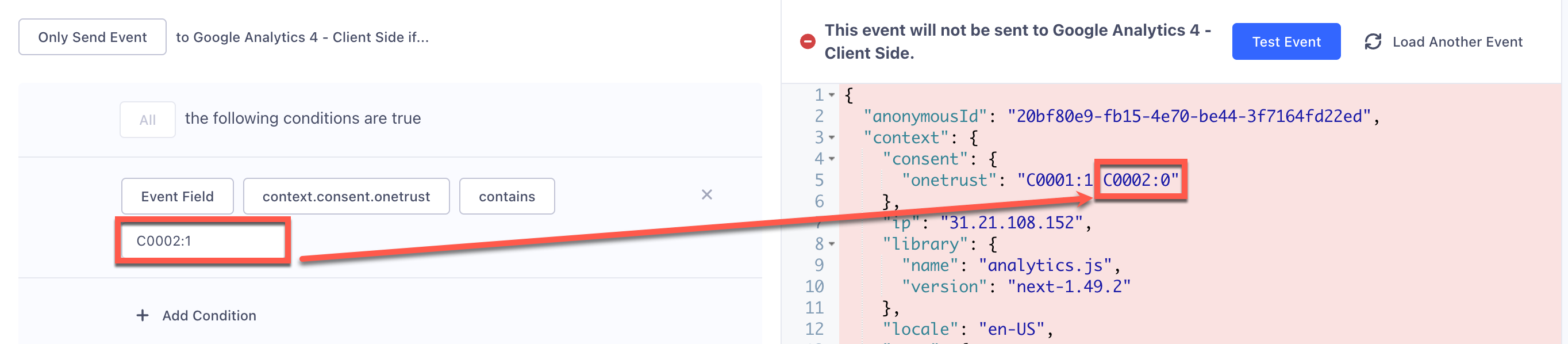Collapse the root JSON object at line 1
Image resolution: width=1568 pixels, height=344 pixels.
coord(832,95)
